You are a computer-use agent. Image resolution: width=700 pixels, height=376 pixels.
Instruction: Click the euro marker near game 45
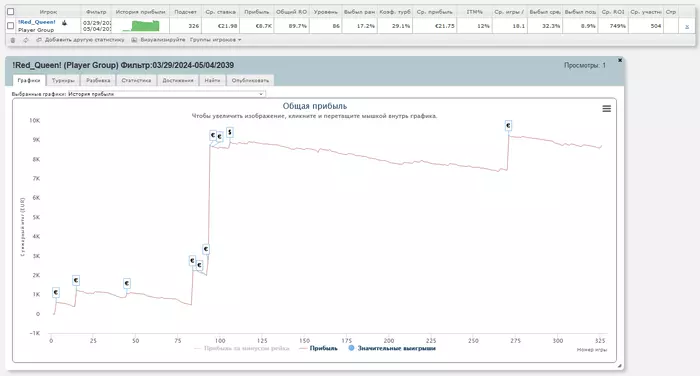tap(127, 283)
